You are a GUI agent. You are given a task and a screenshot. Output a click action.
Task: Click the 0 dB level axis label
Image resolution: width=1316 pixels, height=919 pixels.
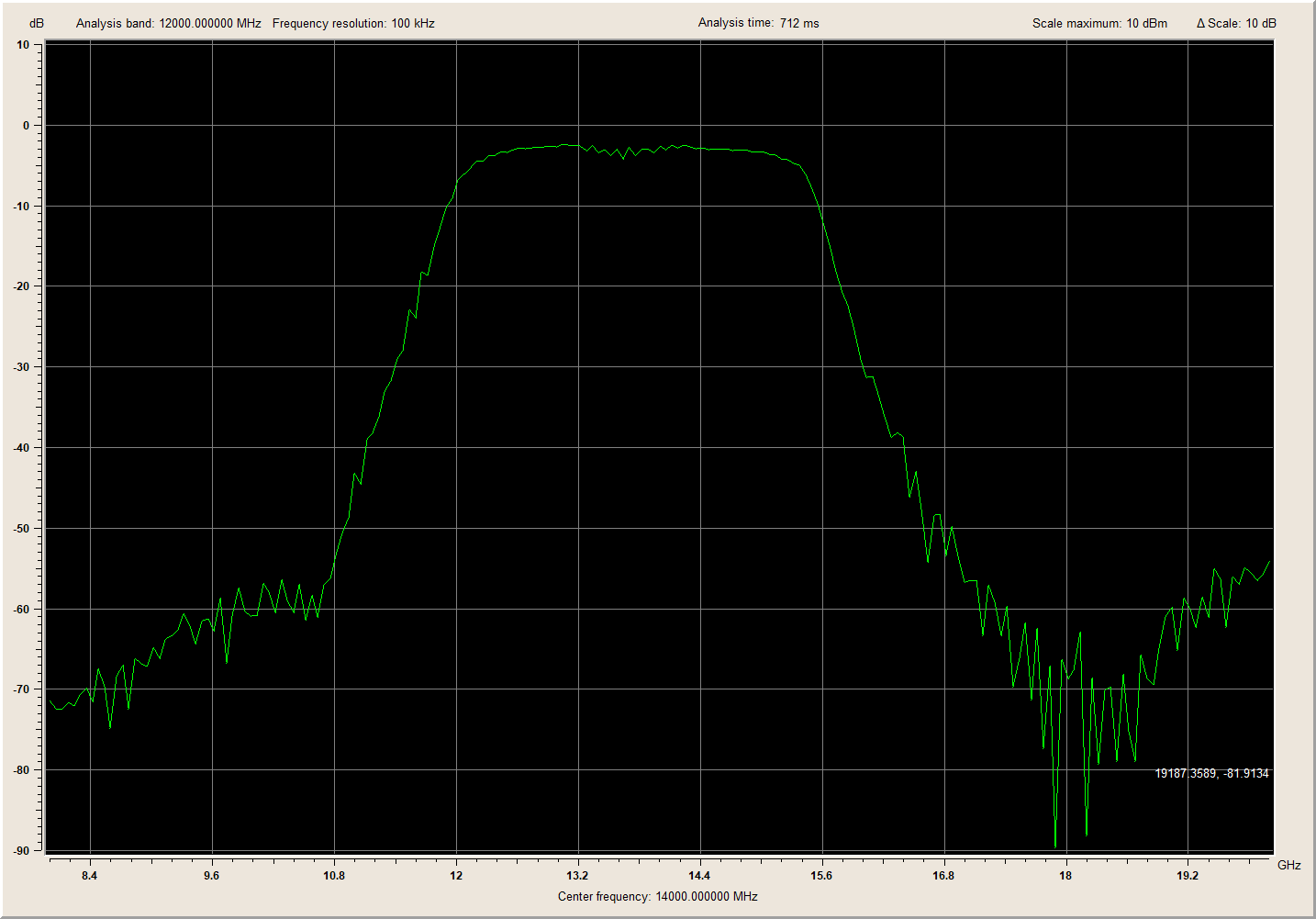[26, 126]
